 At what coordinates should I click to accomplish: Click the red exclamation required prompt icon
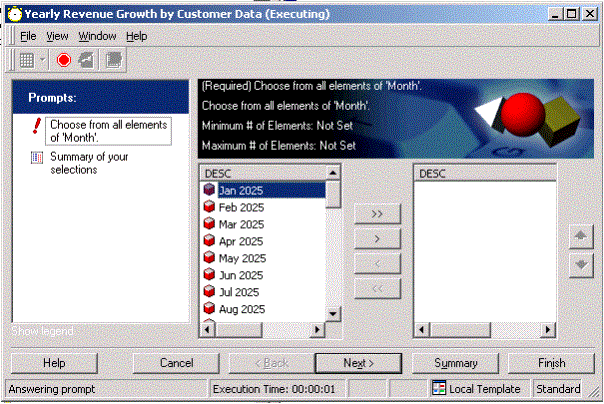click(37, 126)
